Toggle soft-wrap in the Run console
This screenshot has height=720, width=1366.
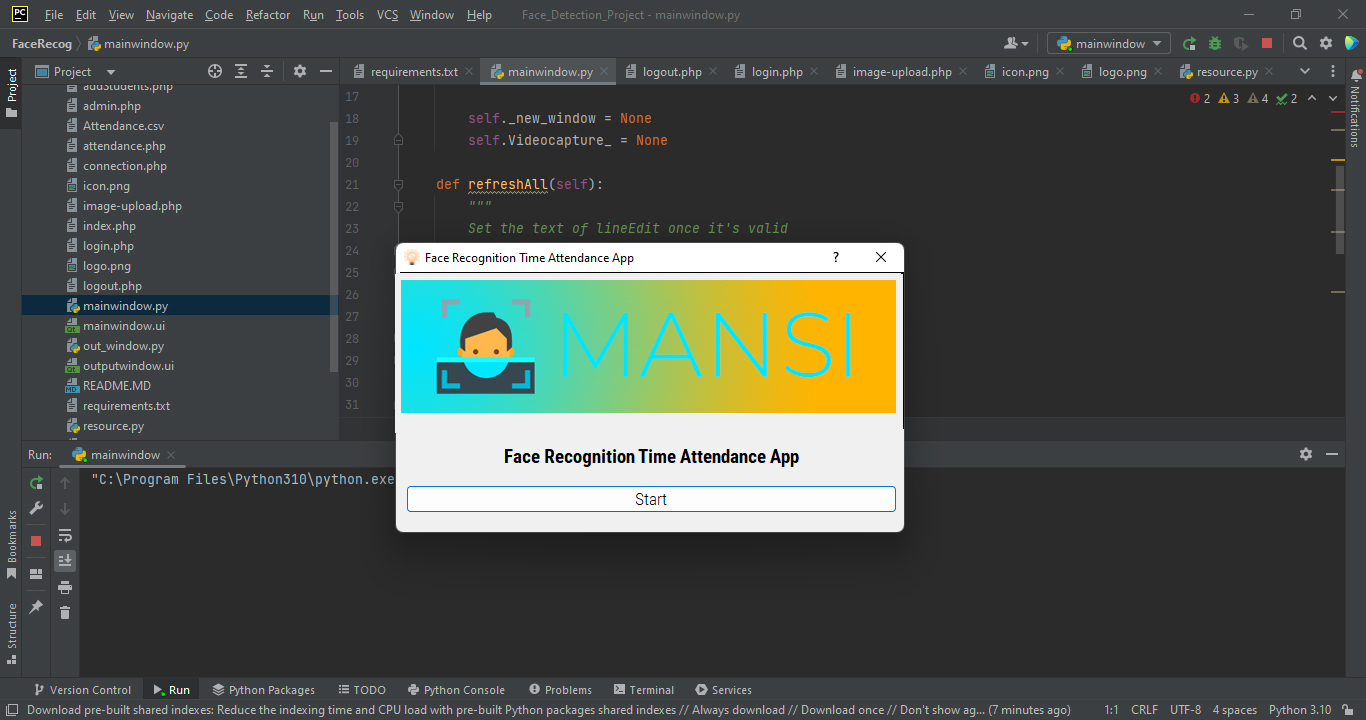coord(65,535)
